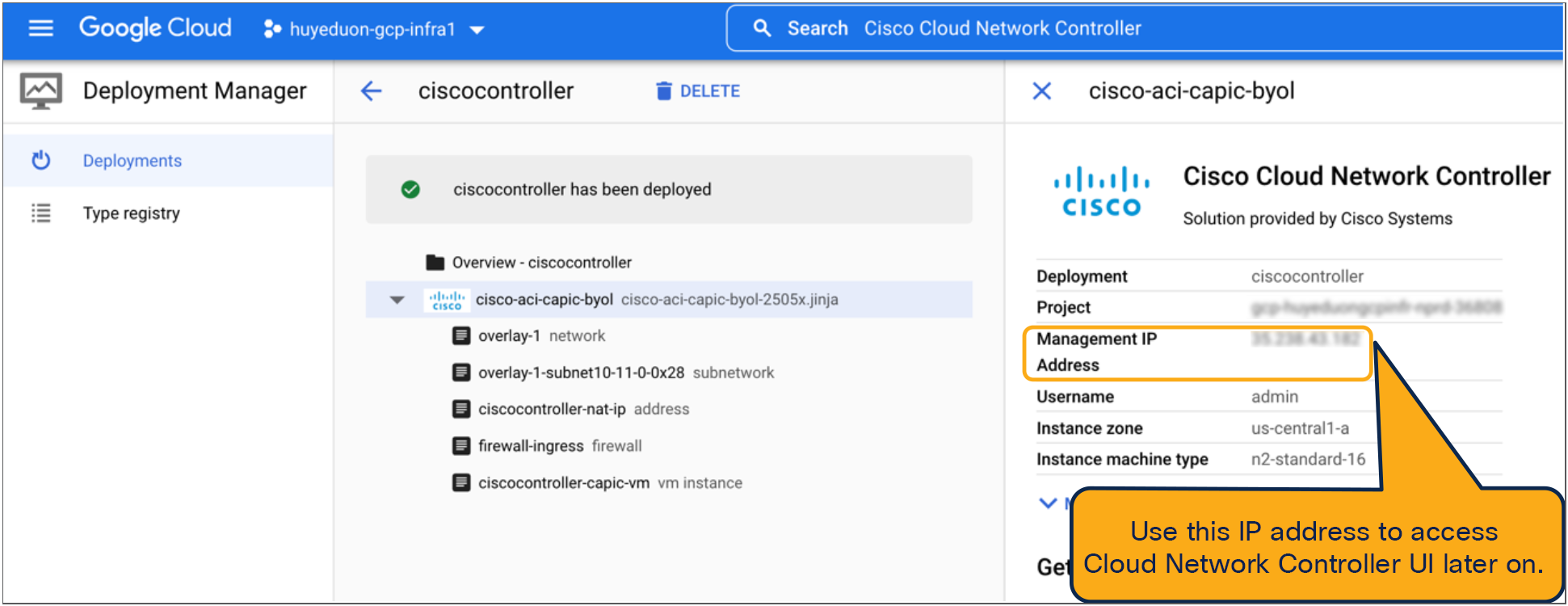Click the DELETE button for ciscocontroller
Viewport: 1568px width, 606px height.
698,91
